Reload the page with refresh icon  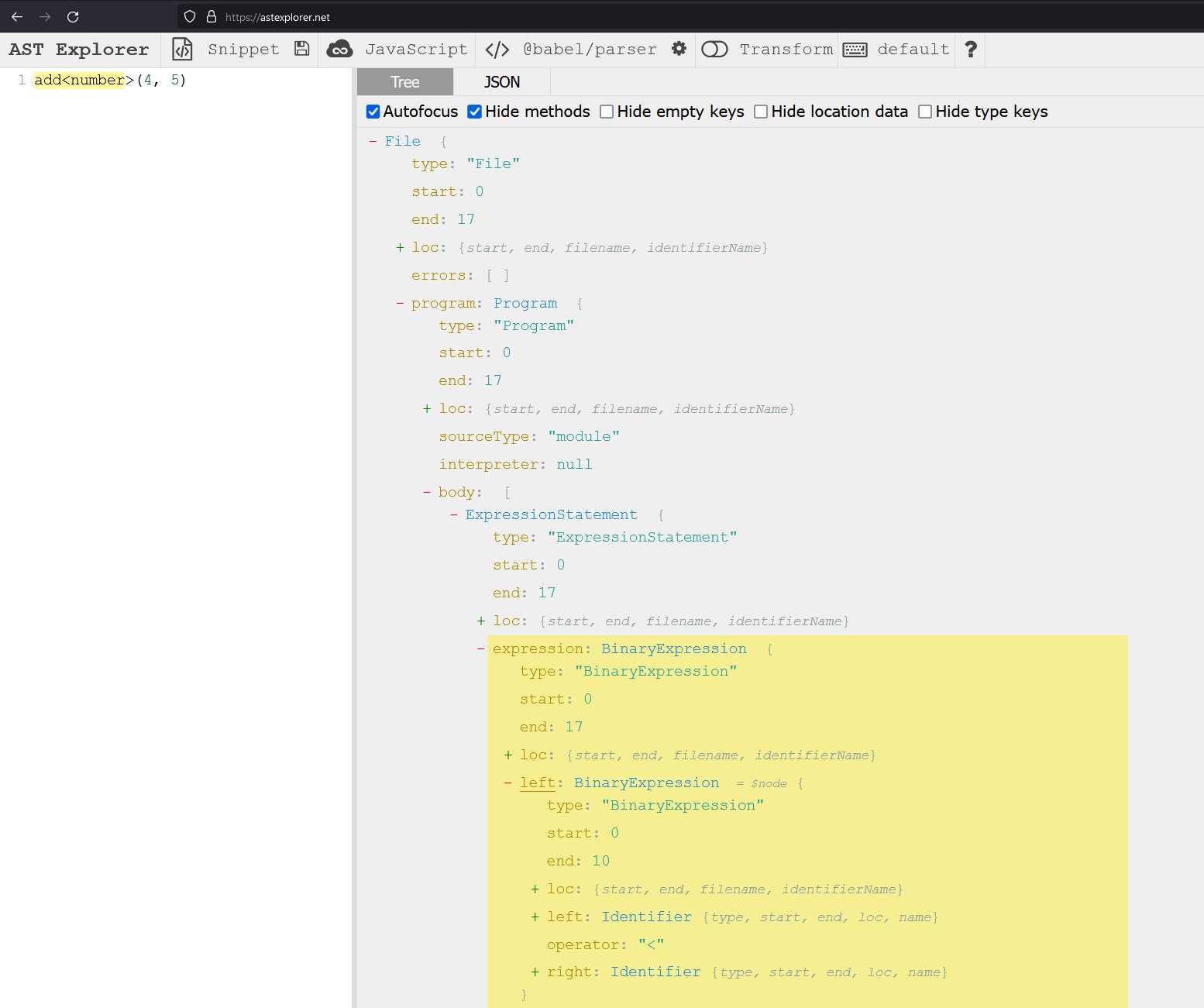pos(73,16)
